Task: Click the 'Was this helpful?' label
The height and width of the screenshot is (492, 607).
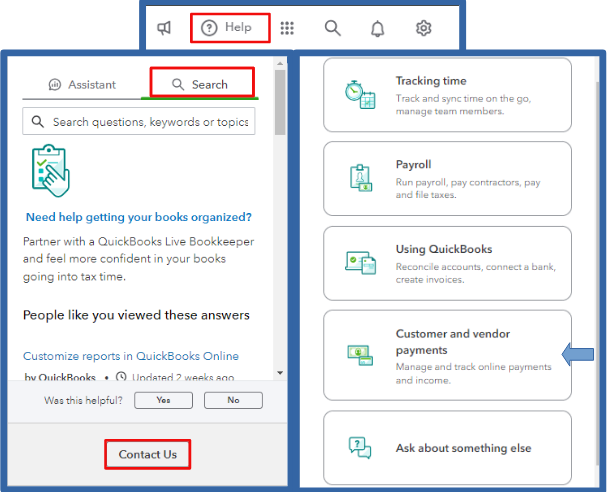Action: tap(83, 400)
